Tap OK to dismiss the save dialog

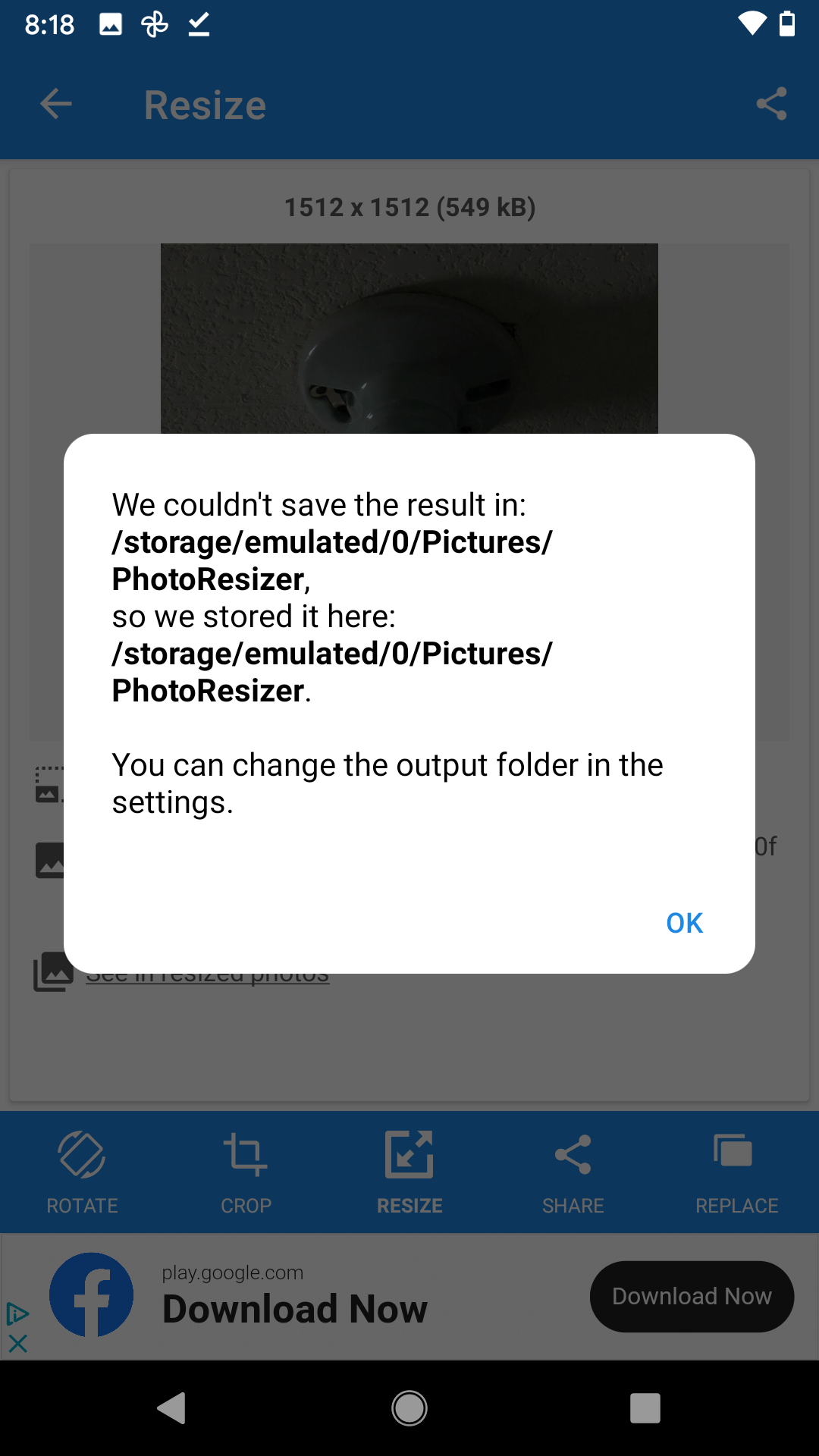click(684, 923)
